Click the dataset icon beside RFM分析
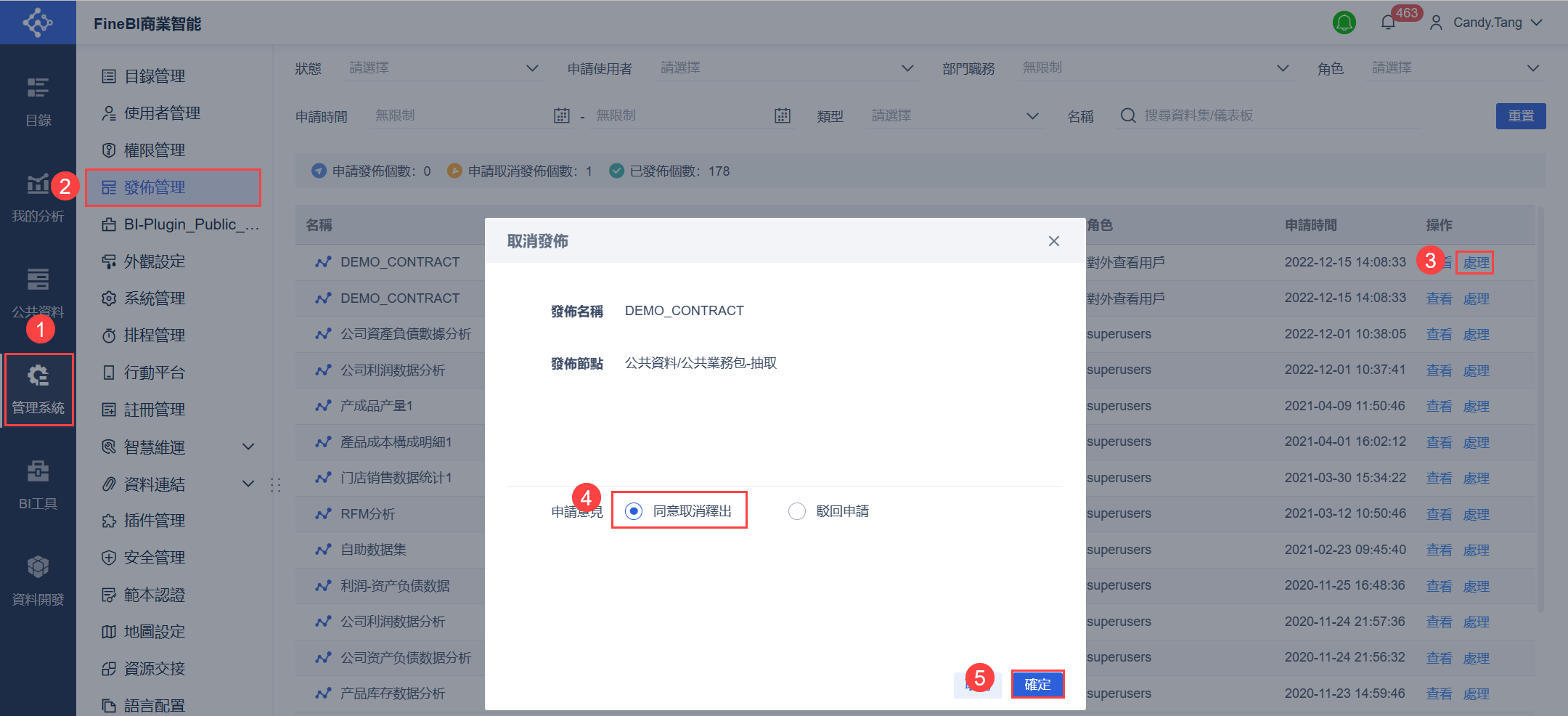This screenshot has height=716, width=1568. [323, 514]
